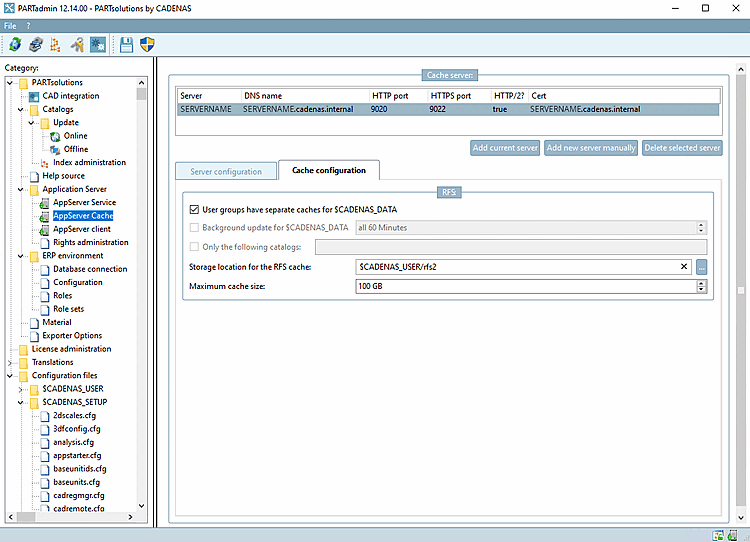Expand the $CADENAS_USER folder node
This screenshot has width=750, height=542.
click(x=20, y=389)
